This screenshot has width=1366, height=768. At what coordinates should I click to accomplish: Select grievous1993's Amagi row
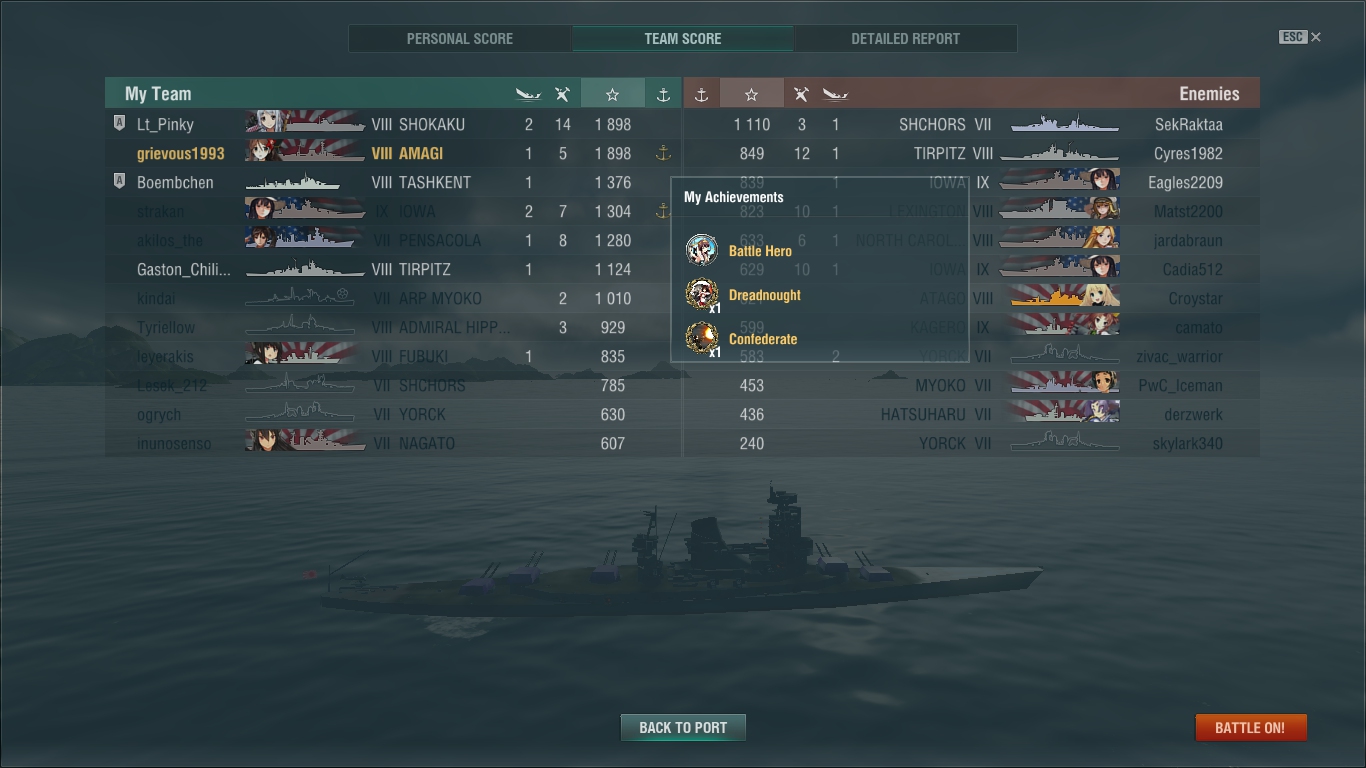(x=393, y=153)
